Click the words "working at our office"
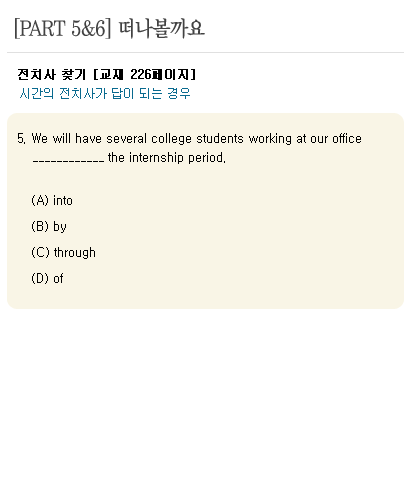The image size is (410, 480). (x=305, y=138)
